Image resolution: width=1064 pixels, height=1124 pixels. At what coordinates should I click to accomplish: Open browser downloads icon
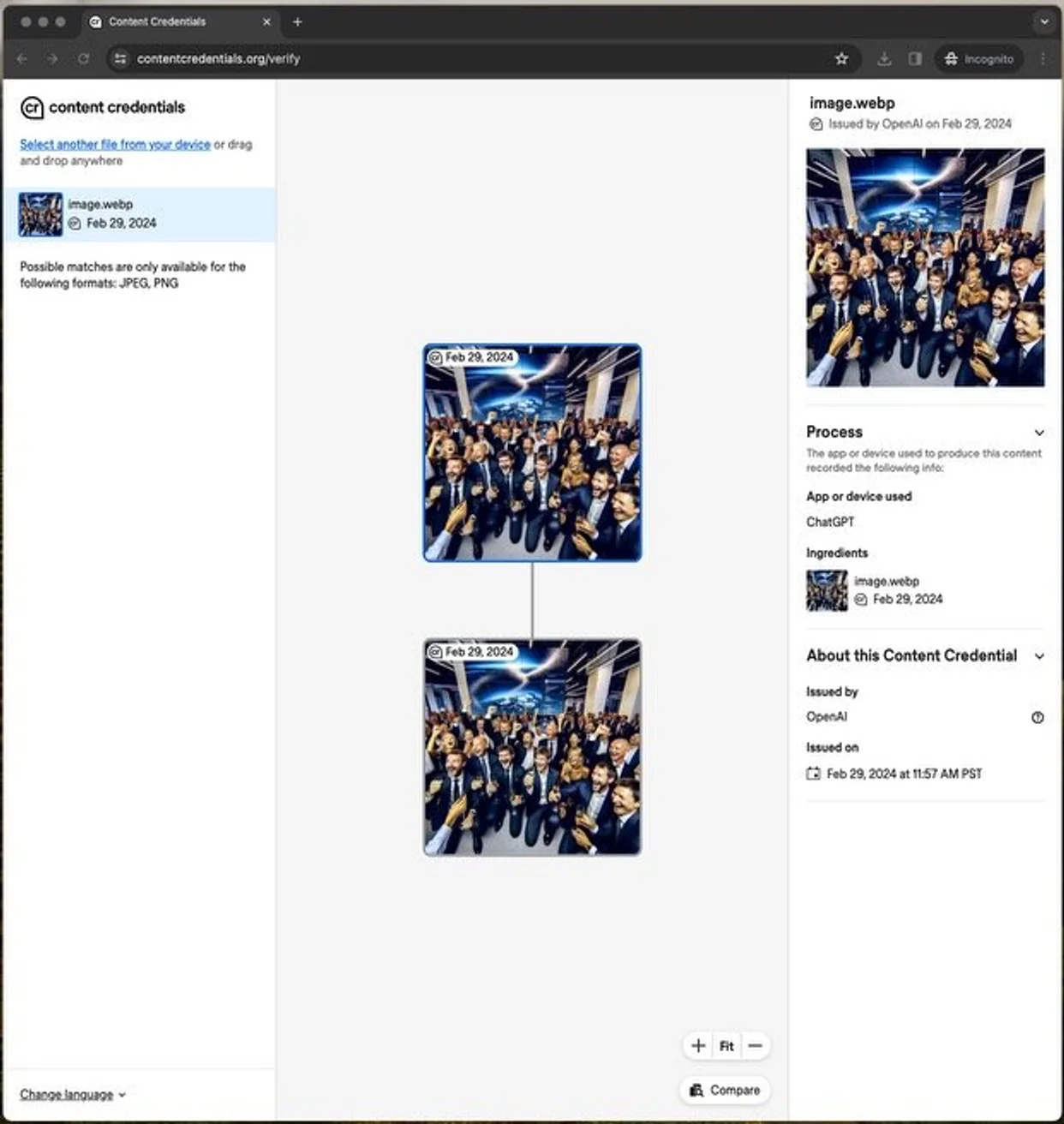tap(884, 59)
